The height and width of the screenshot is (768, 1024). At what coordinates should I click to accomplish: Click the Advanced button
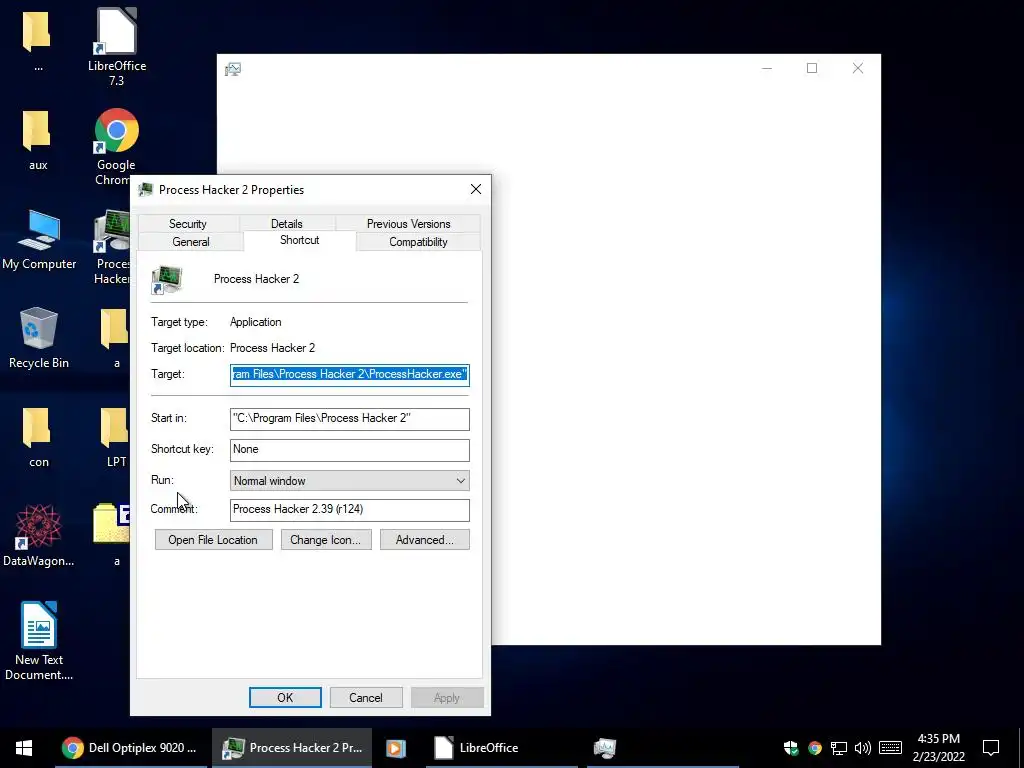click(424, 540)
